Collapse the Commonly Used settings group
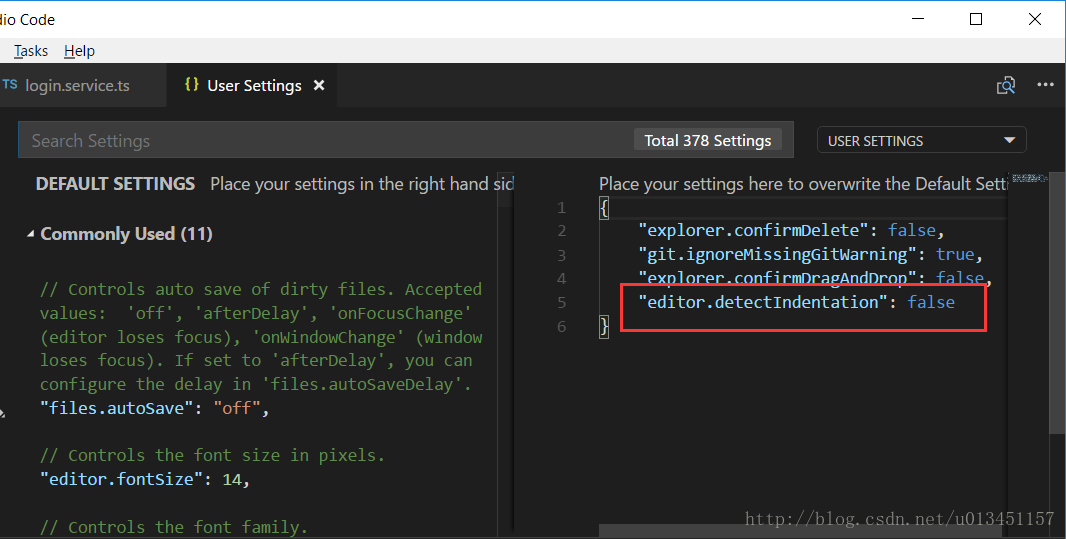 [x=29, y=234]
